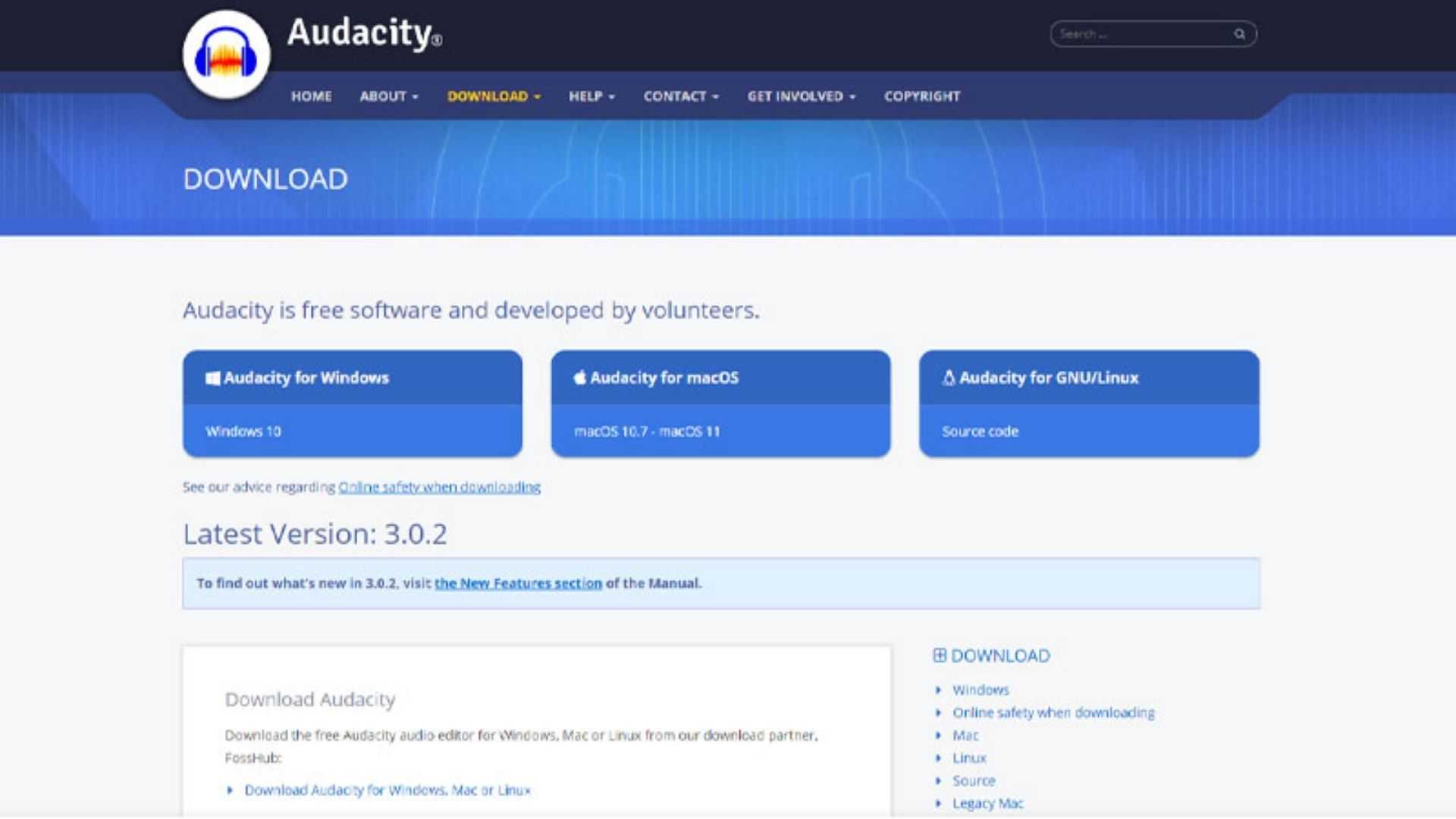Click the bullet arrow before Download Audacity link
Screen dimensions: 1456x819
coord(230,790)
